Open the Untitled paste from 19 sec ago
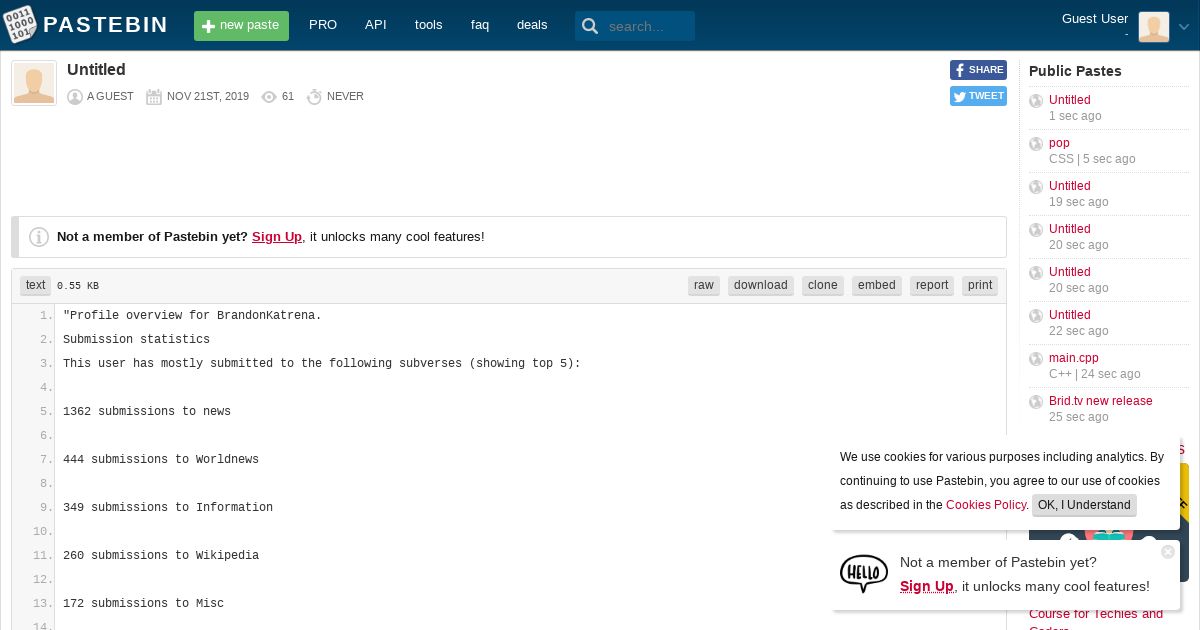Viewport: 1200px width, 630px height. coord(1070,186)
